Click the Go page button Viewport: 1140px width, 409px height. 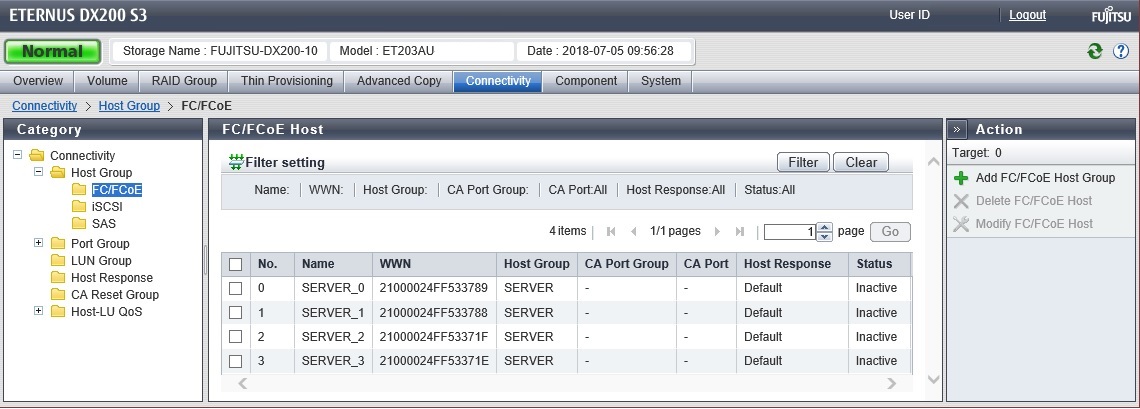click(890, 232)
